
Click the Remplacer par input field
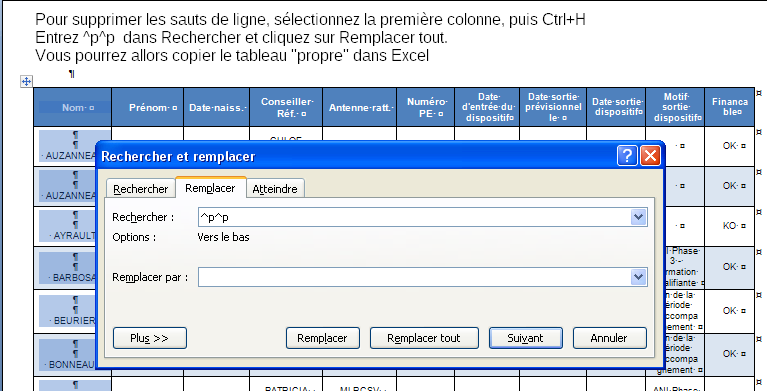(414, 277)
